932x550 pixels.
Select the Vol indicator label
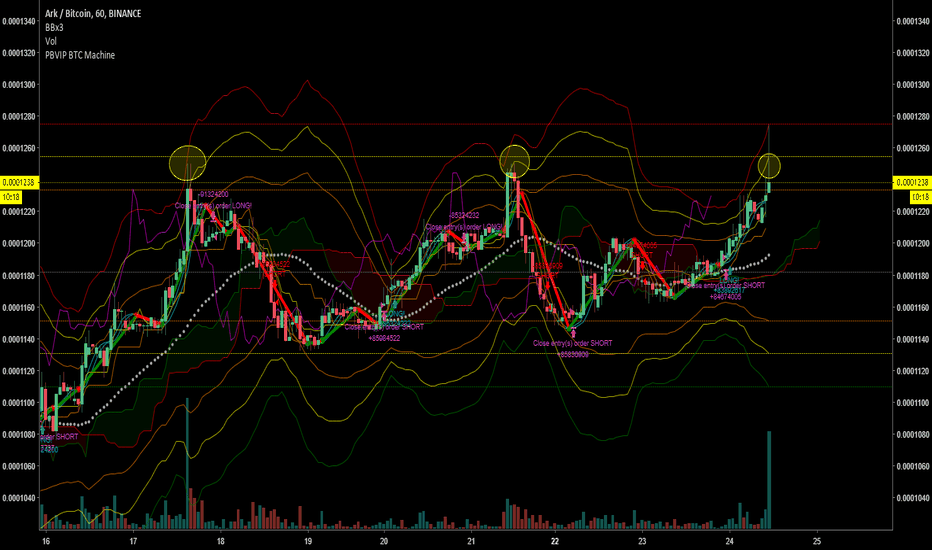pos(51,41)
